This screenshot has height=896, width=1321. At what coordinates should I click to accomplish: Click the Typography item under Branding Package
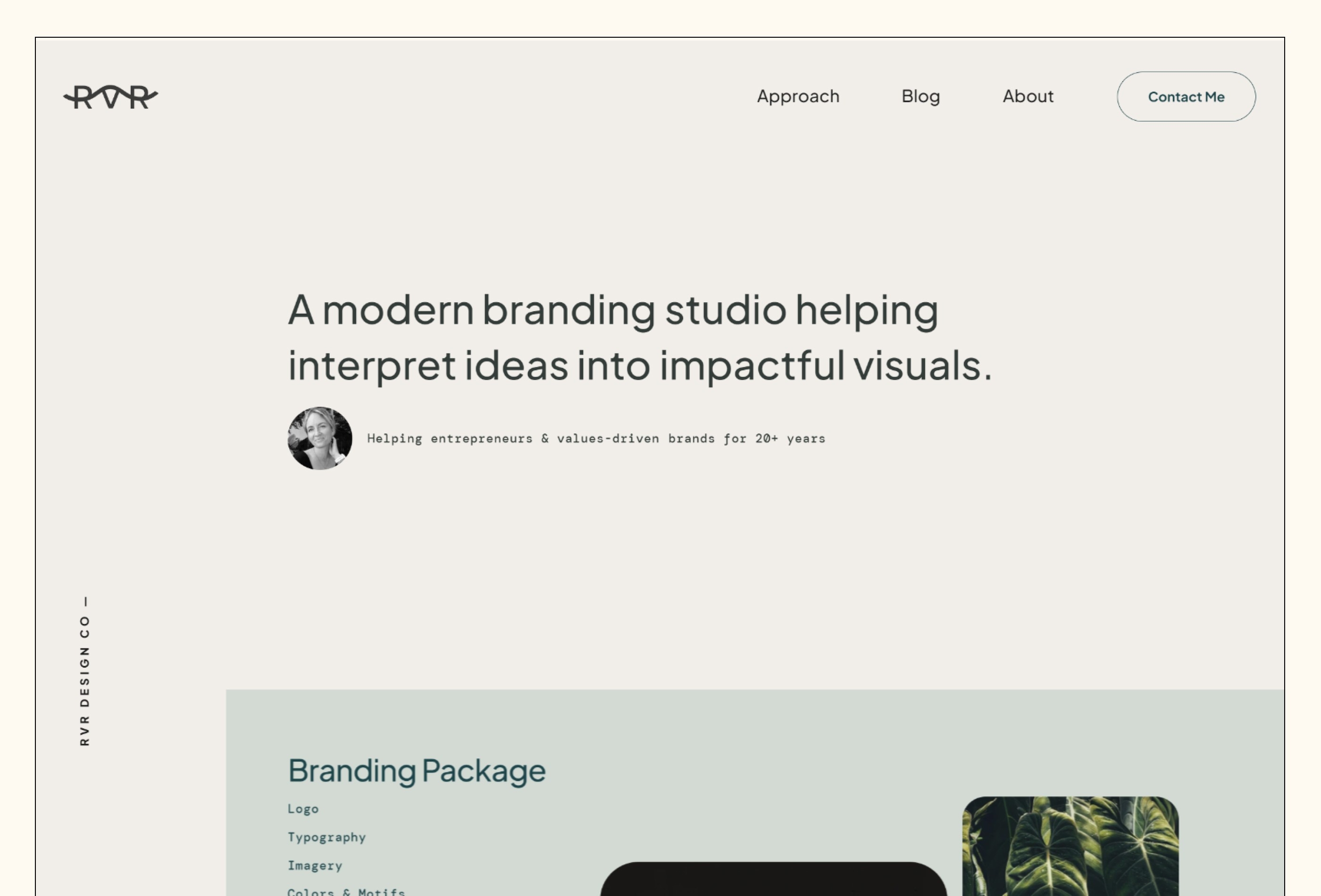pyautogui.click(x=326, y=837)
